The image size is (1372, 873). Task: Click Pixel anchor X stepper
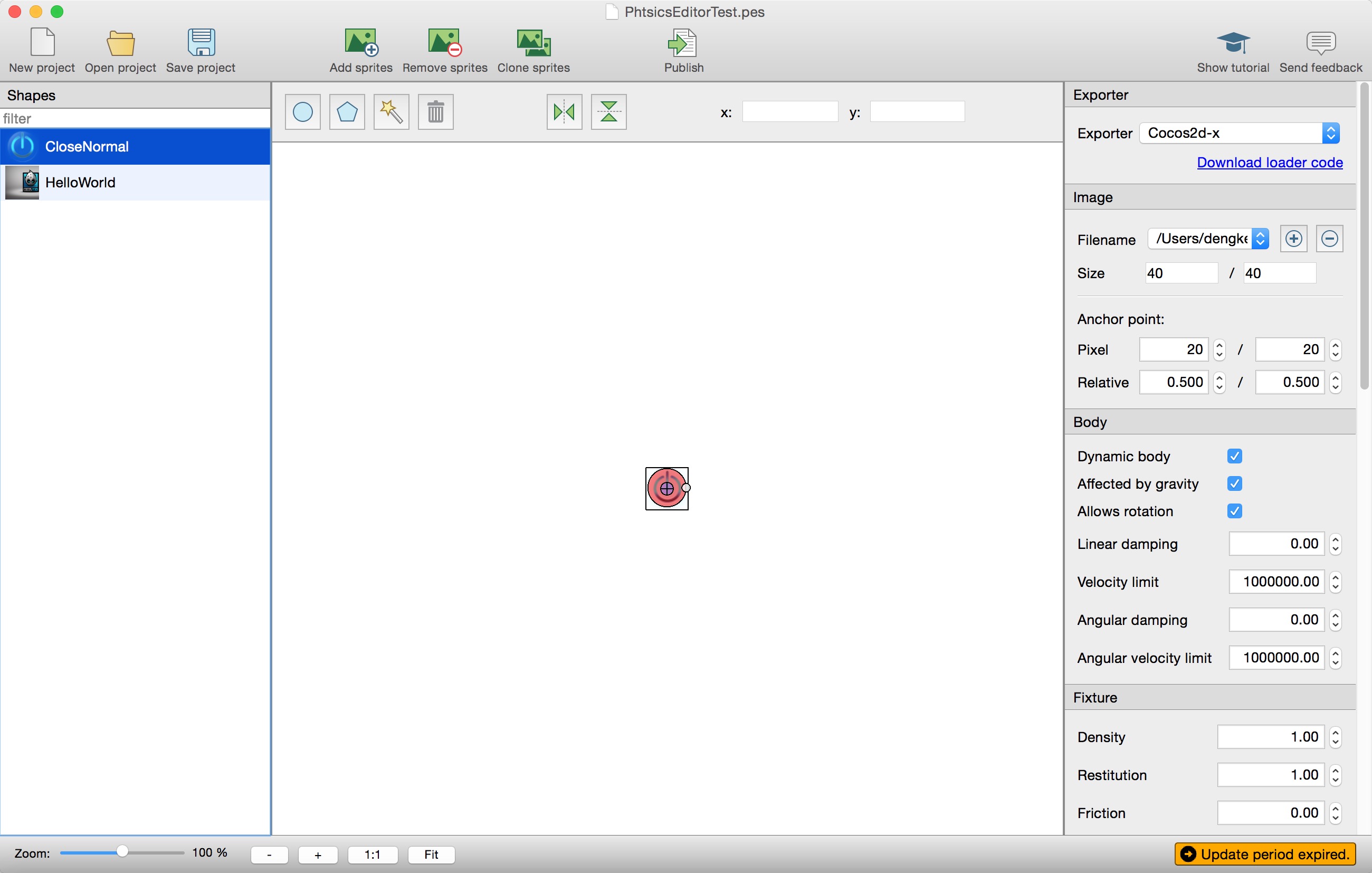pyautogui.click(x=1219, y=350)
